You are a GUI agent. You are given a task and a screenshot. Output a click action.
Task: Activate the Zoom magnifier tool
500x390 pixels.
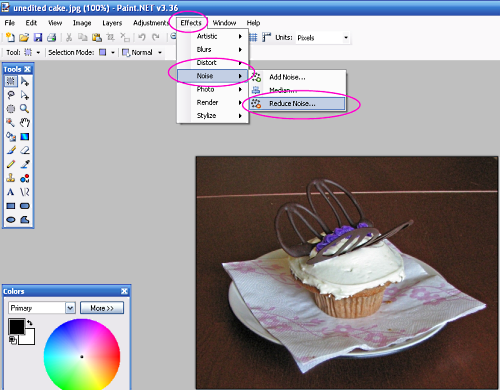coord(25,109)
